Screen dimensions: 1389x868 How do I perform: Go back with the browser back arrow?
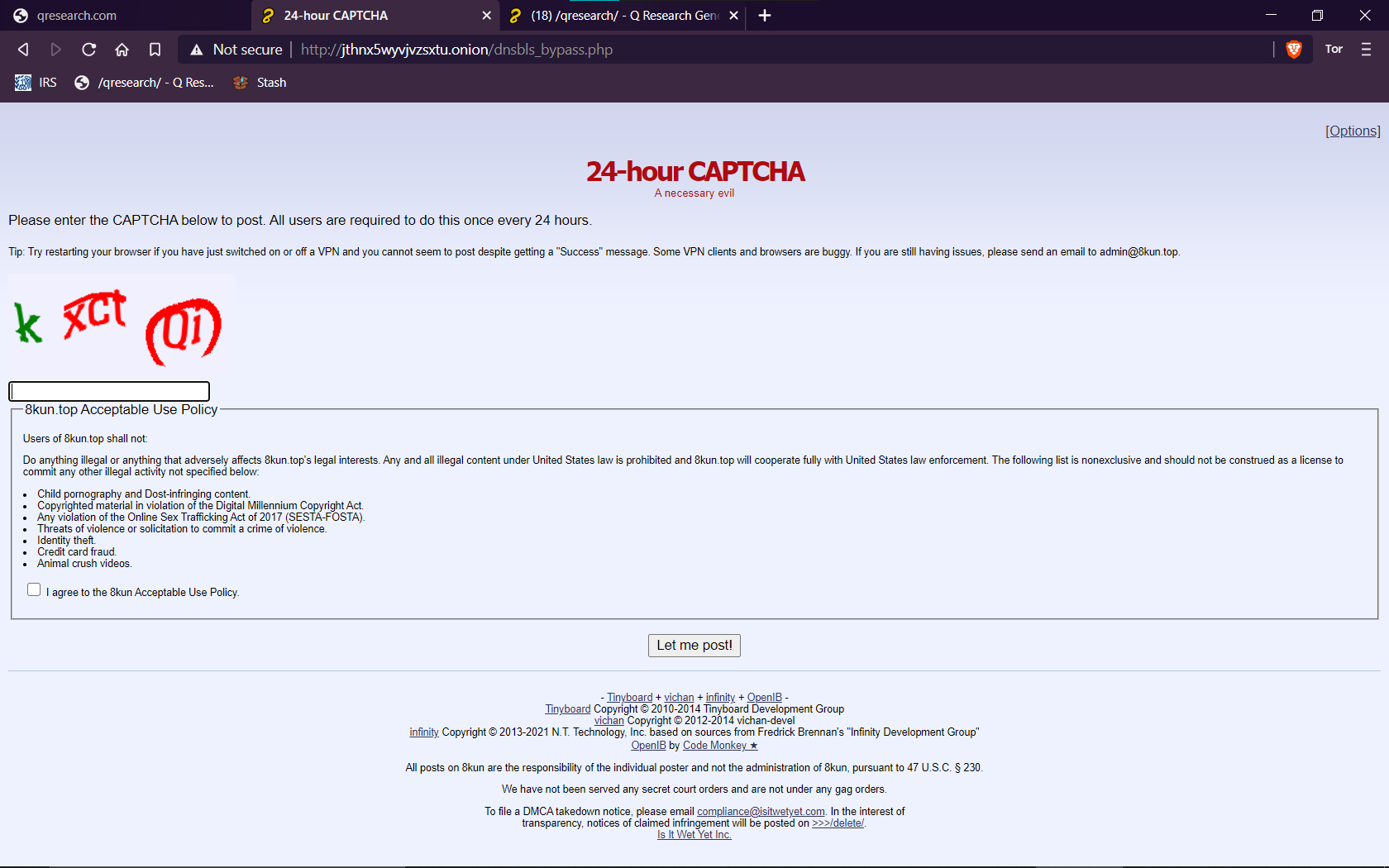pyautogui.click(x=23, y=50)
